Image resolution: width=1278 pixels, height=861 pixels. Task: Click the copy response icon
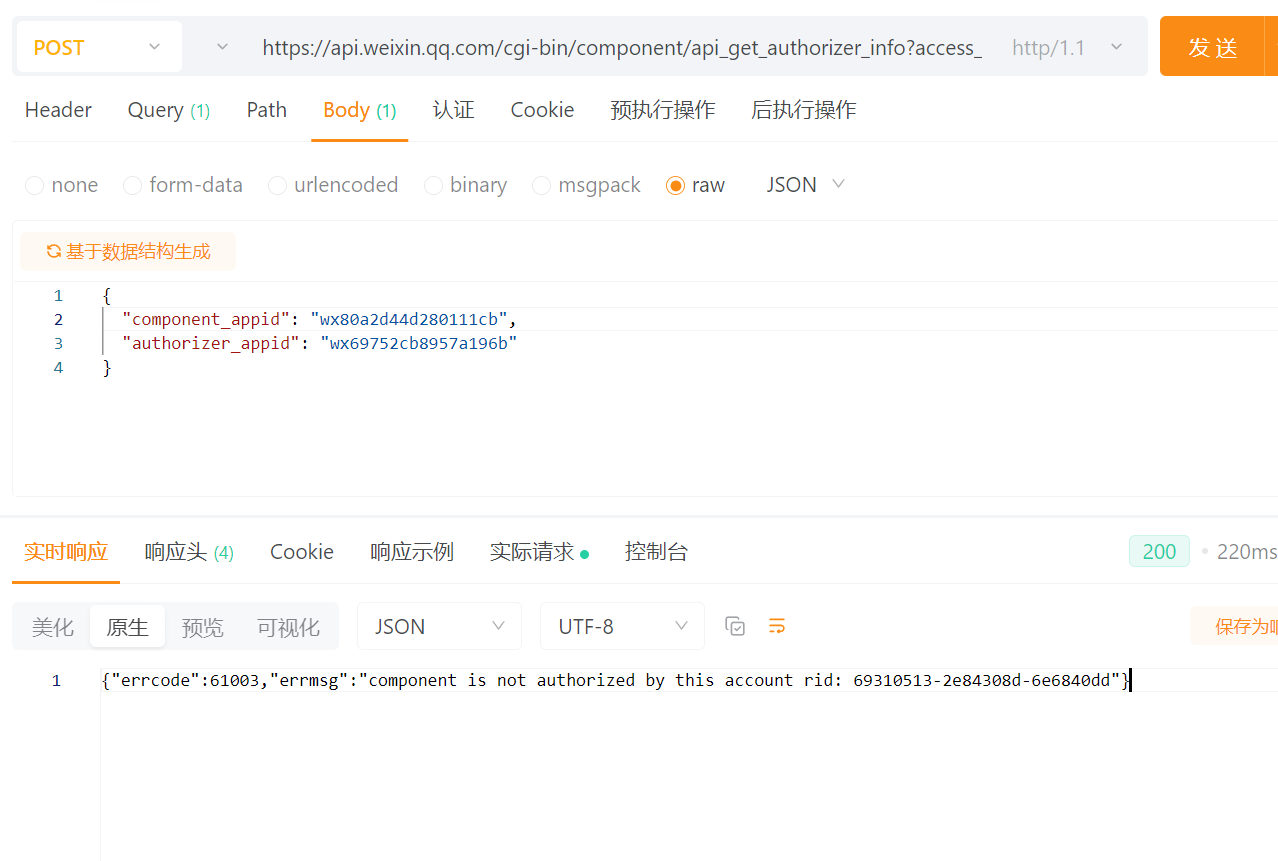point(735,627)
